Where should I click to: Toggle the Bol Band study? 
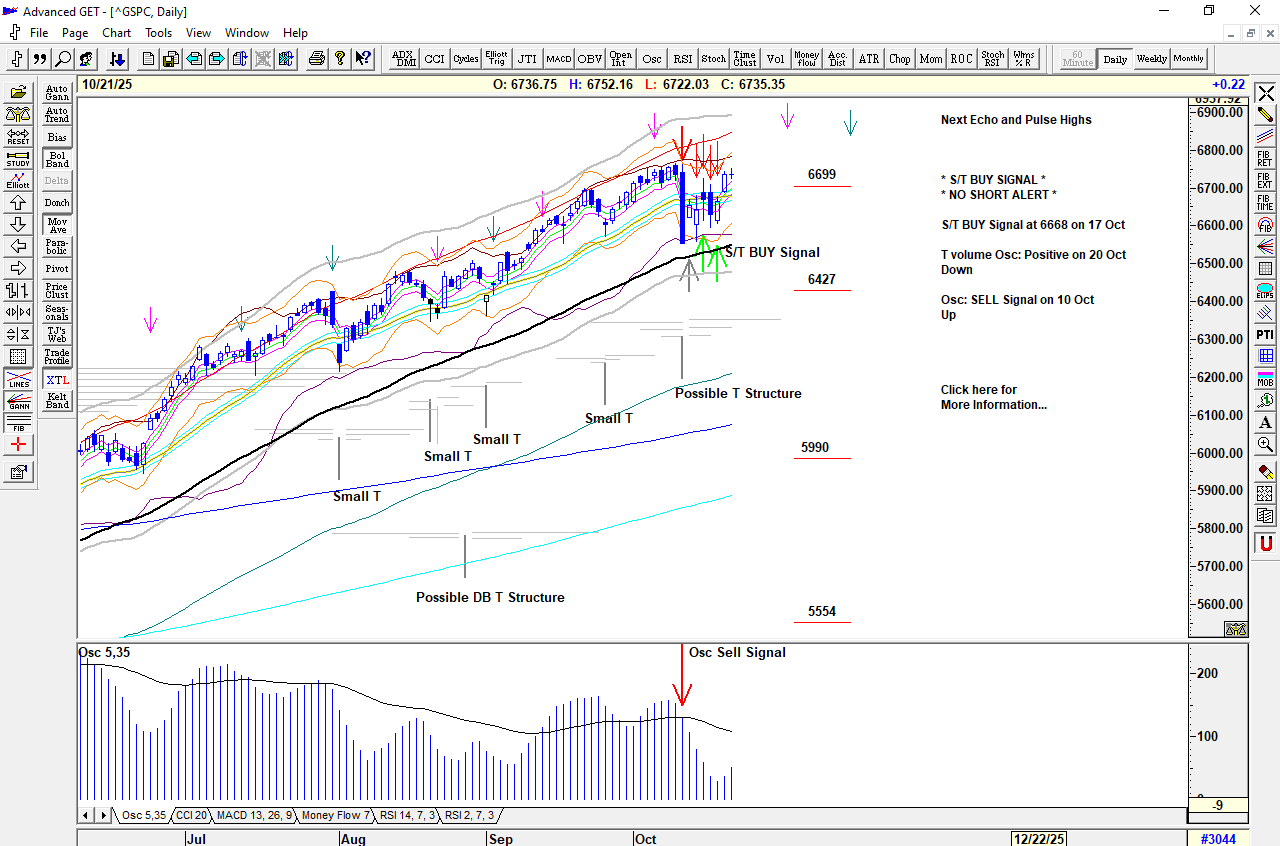click(x=57, y=159)
